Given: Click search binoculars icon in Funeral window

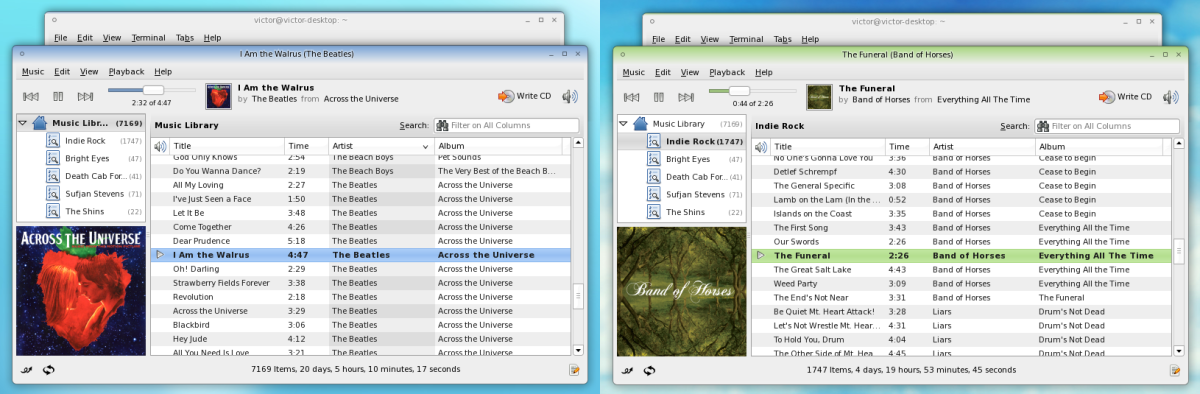Looking at the screenshot, I should 1042,126.
